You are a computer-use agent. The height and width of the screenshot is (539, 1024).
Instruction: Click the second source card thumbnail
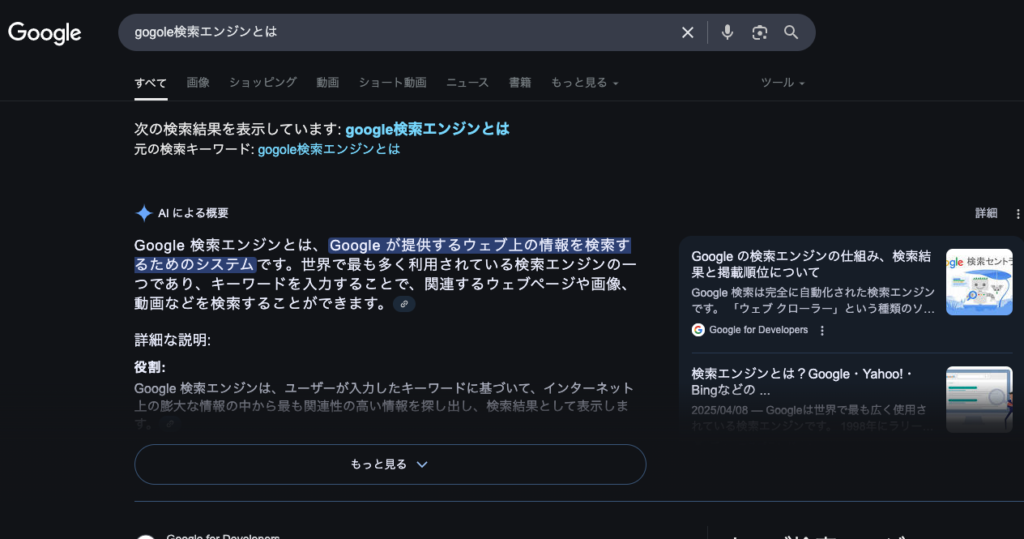979,399
